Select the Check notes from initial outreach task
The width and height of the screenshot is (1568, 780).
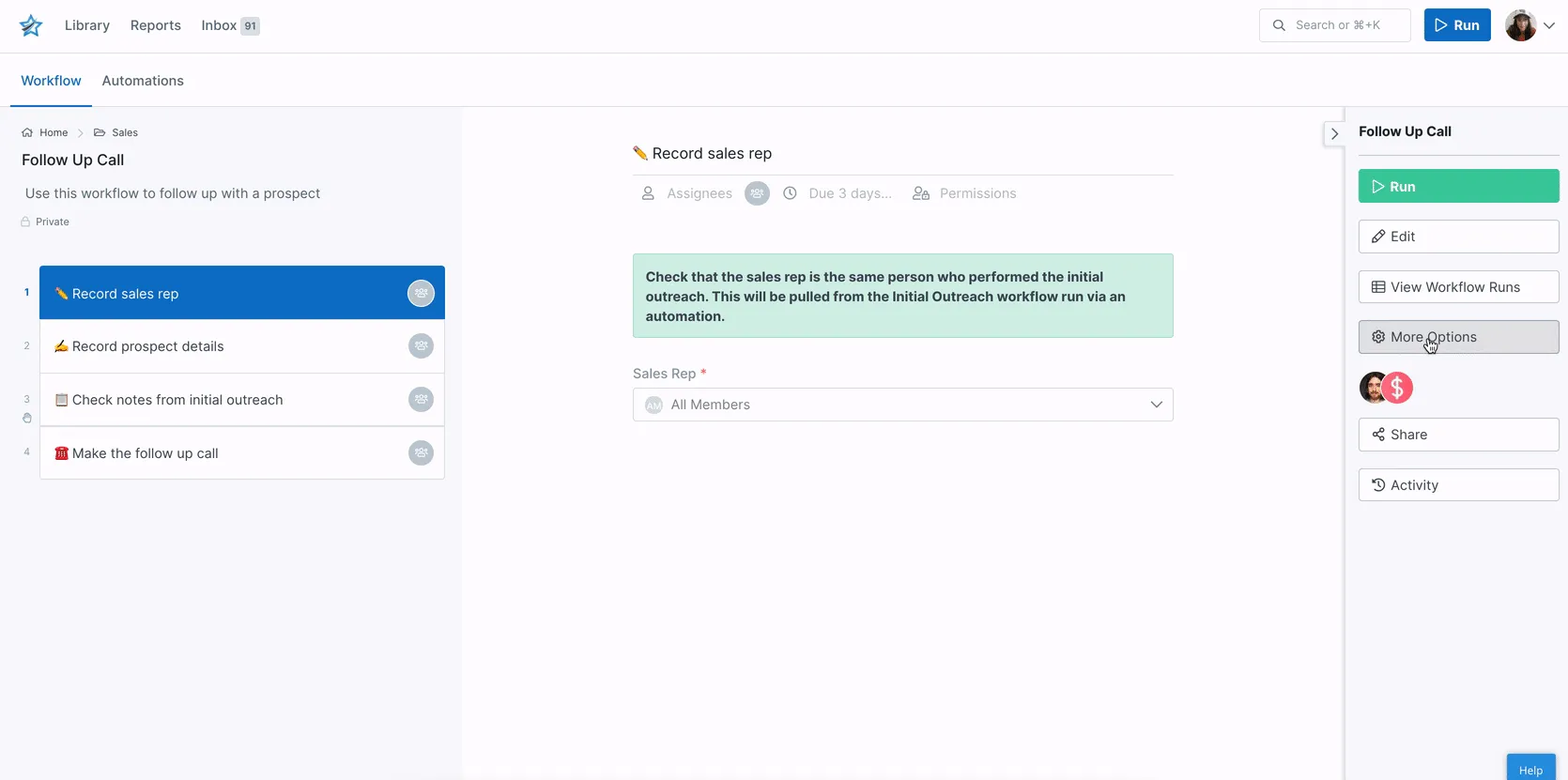click(242, 400)
